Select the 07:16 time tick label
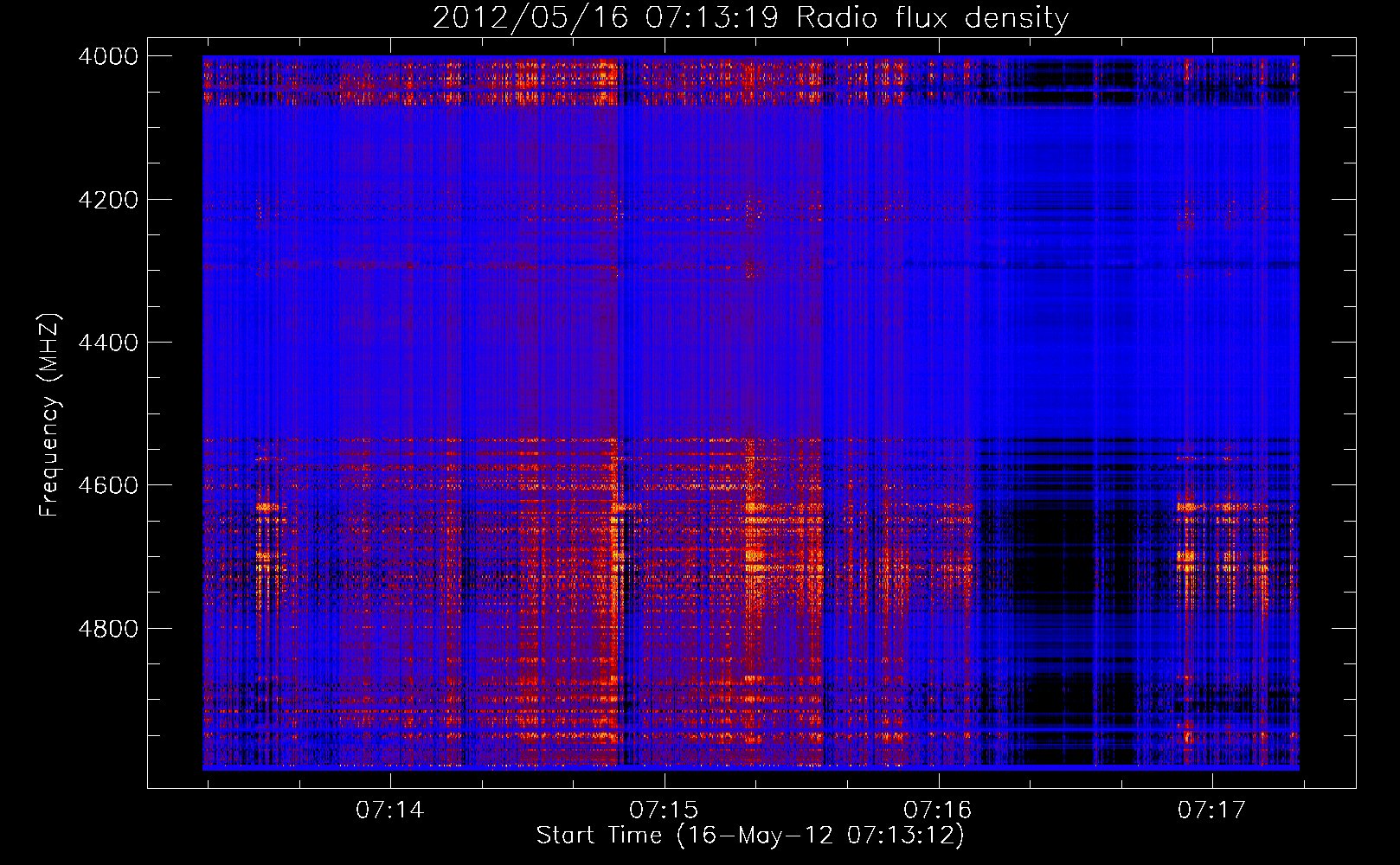 pos(937,811)
